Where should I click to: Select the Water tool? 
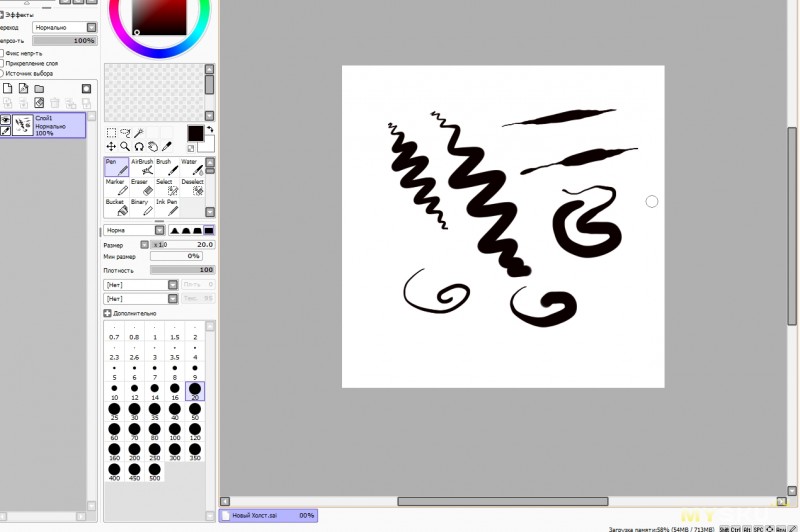pos(192,167)
